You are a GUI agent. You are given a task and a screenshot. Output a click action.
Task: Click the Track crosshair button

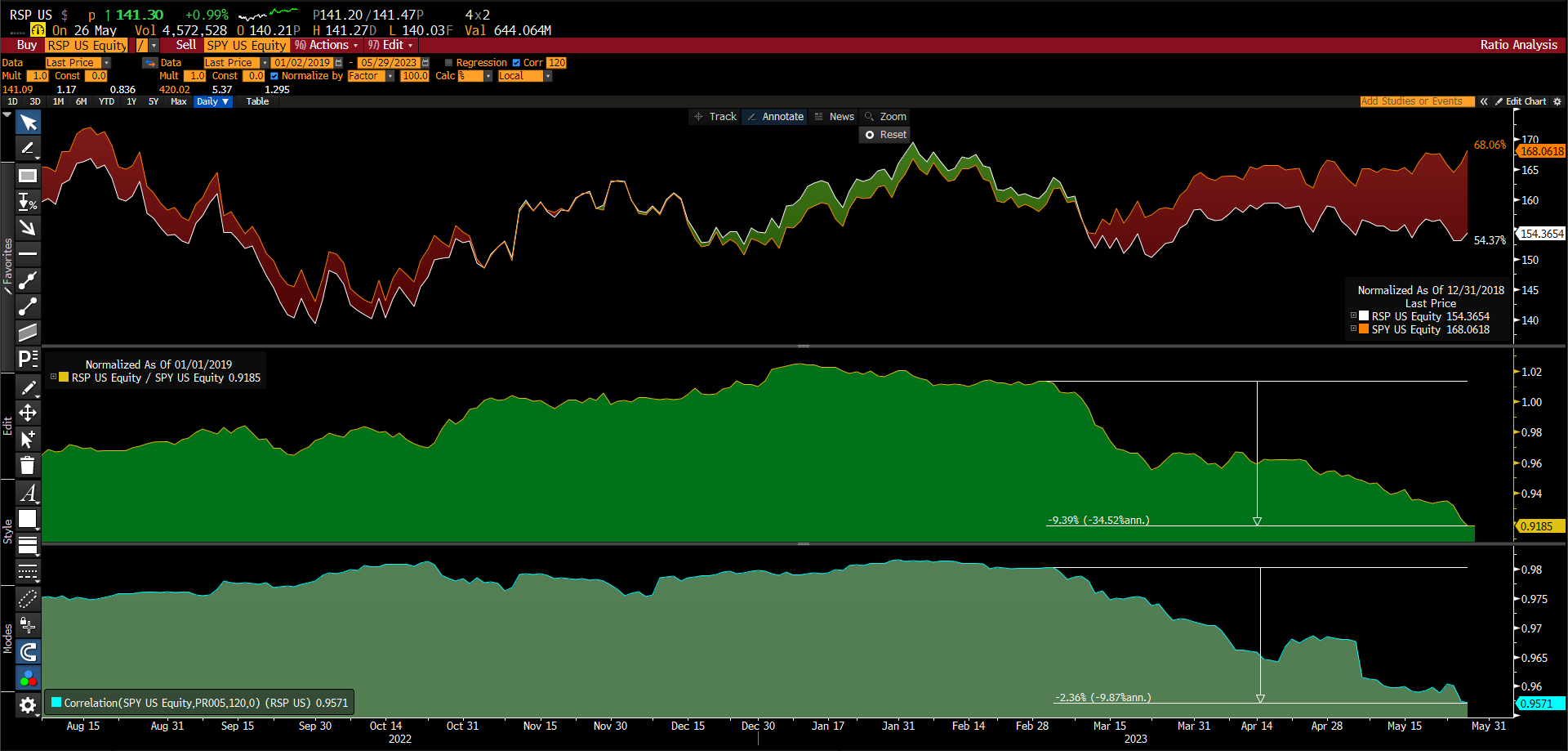tap(715, 117)
